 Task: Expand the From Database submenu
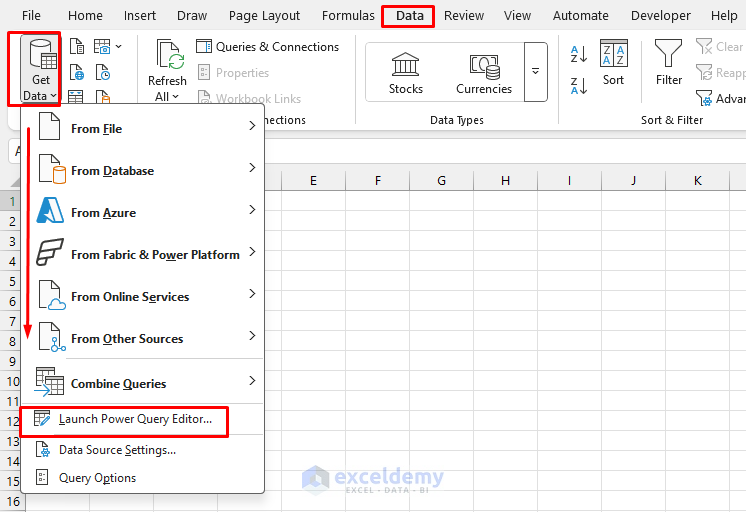(143, 170)
